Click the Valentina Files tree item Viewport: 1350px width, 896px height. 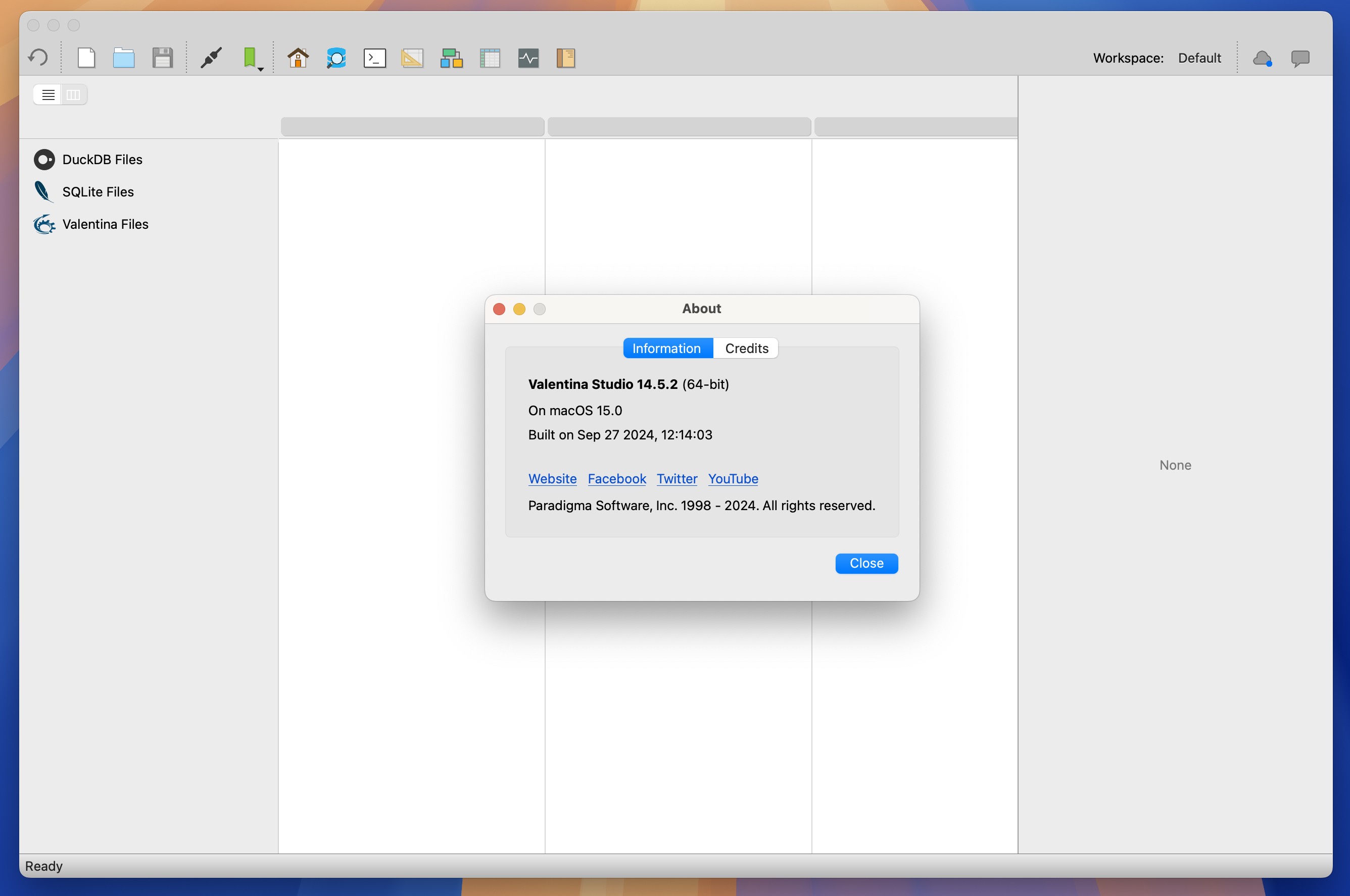(105, 223)
